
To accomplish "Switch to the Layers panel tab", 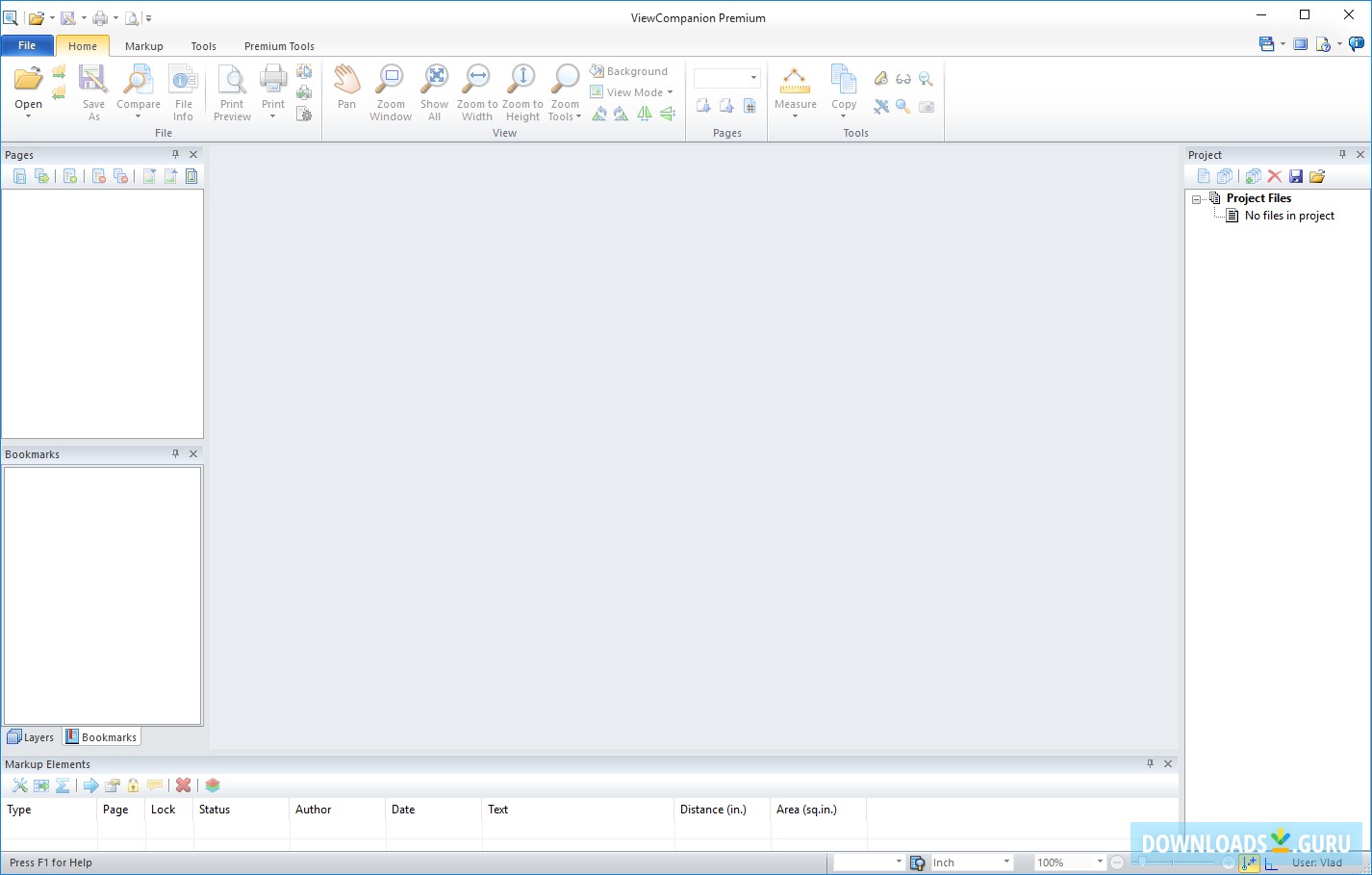I will (31, 737).
